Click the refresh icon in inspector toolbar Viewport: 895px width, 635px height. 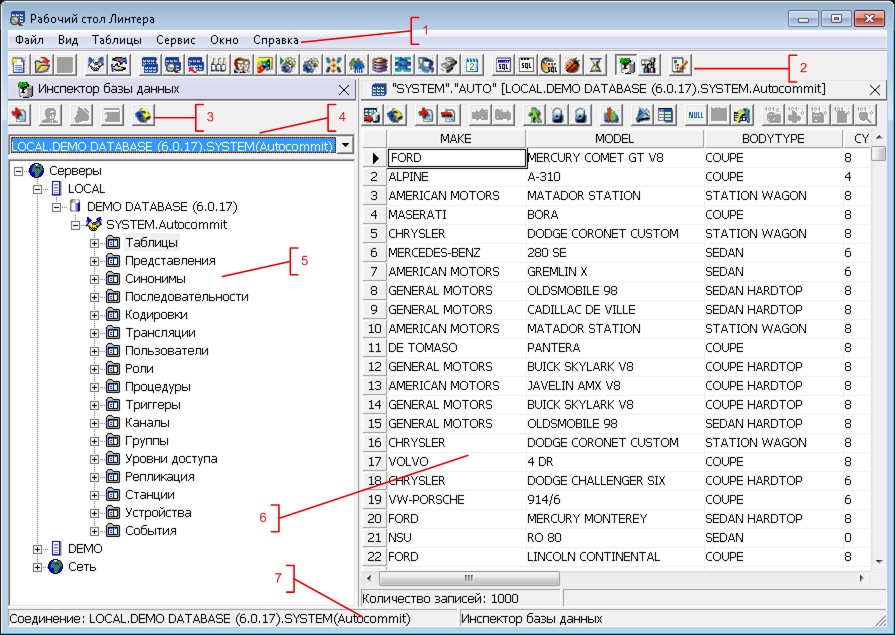click(x=143, y=115)
